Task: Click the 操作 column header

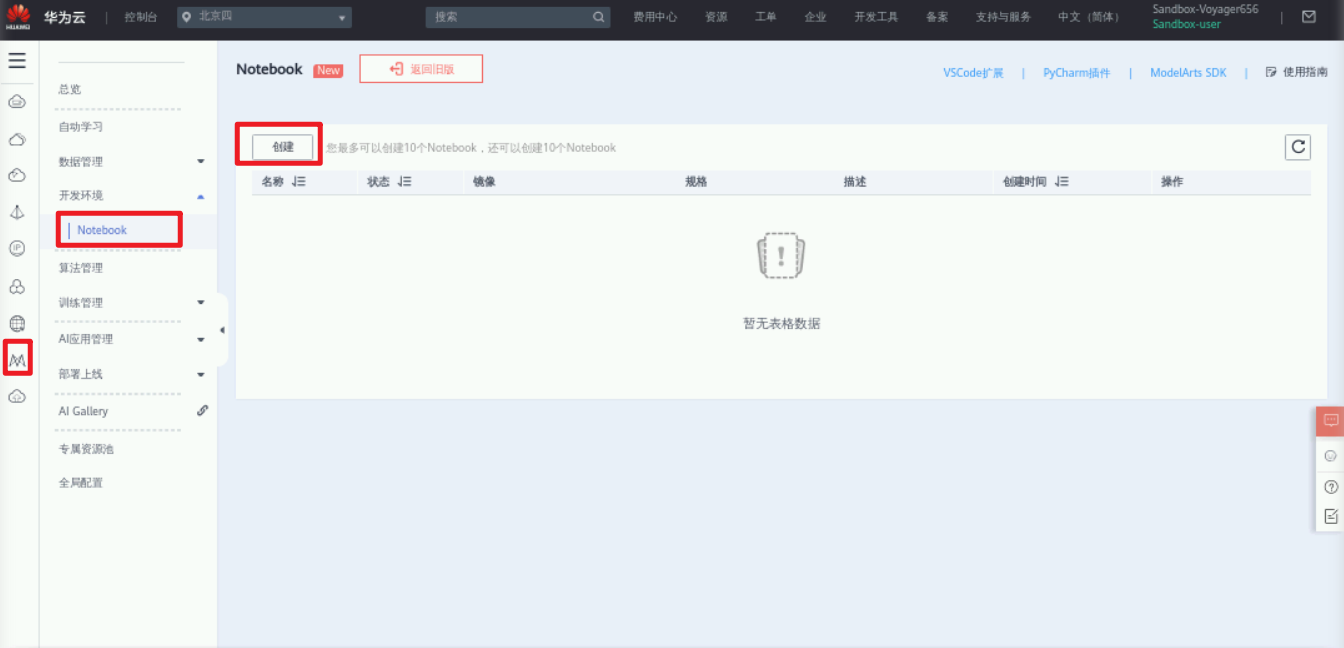Action: (1172, 182)
